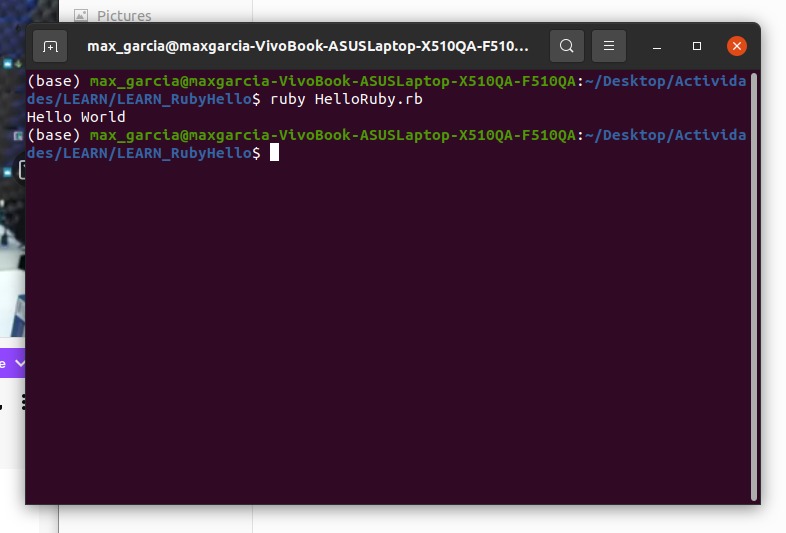Screen dimensions: 786x533
Task: Click the 'Hello World' output line
Action: click(x=76, y=117)
